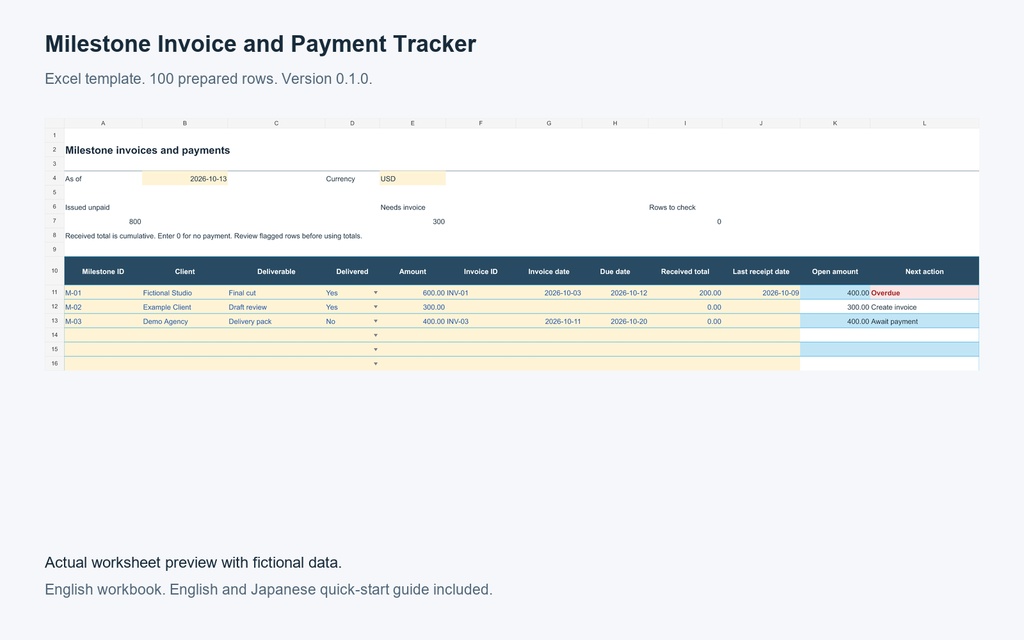The height and width of the screenshot is (640, 1024).
Task: Expand the Delivered dropdown in row 15
Action: pos(376,349)
